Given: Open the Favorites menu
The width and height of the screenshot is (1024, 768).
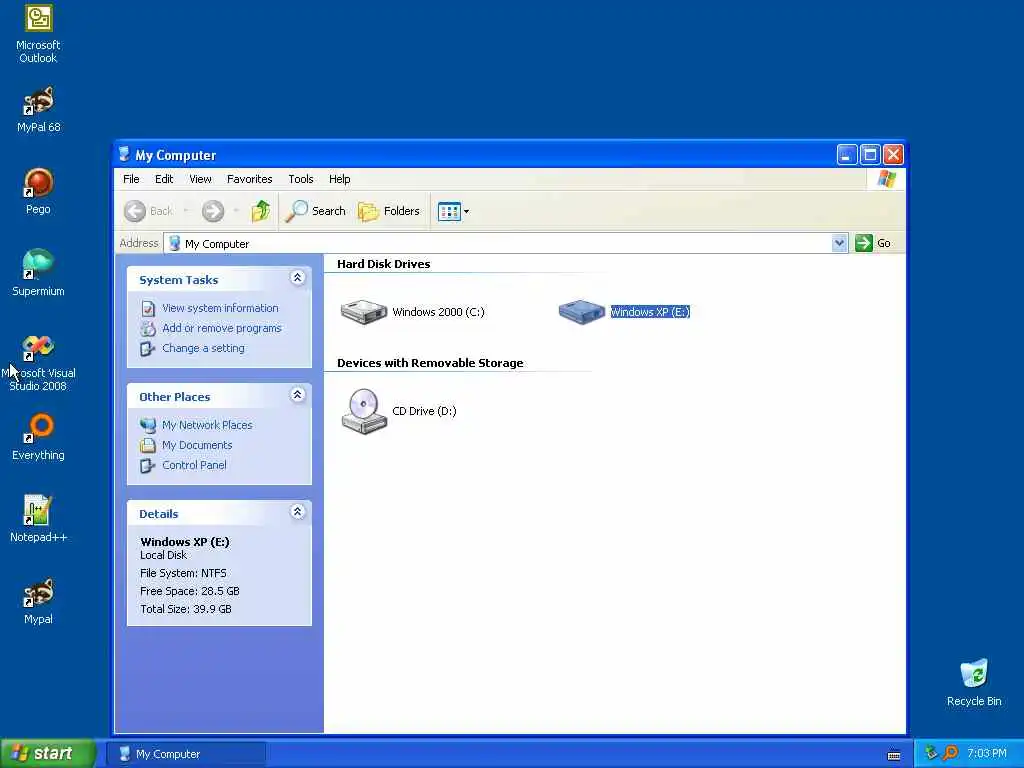Looking at the screenshot, I should (249, 179).
